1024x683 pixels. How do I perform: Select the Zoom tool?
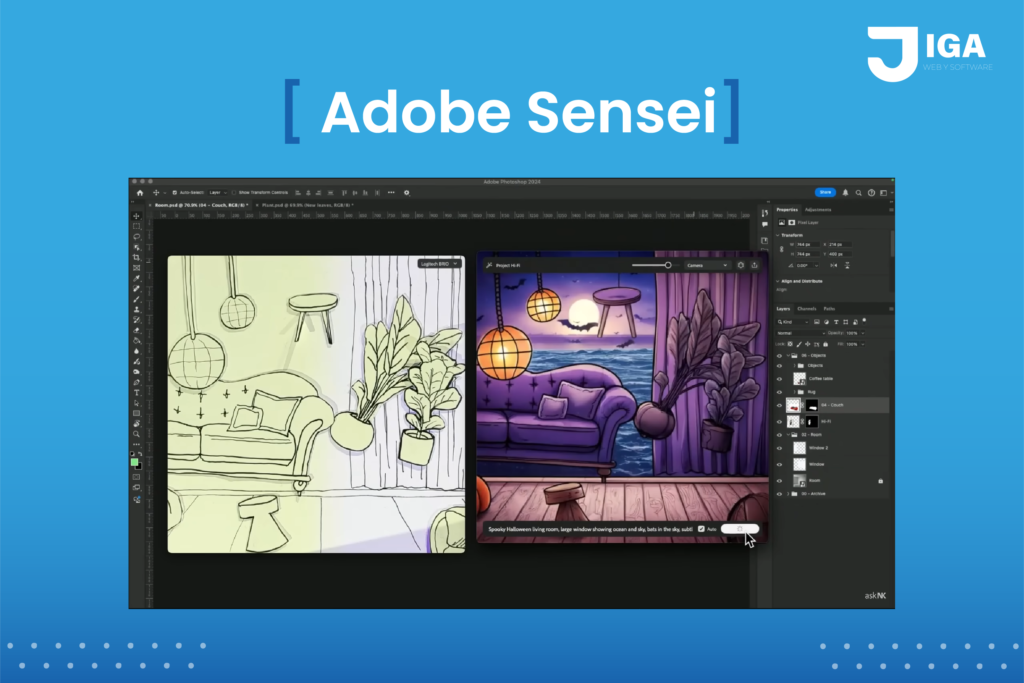coord(136,434)
